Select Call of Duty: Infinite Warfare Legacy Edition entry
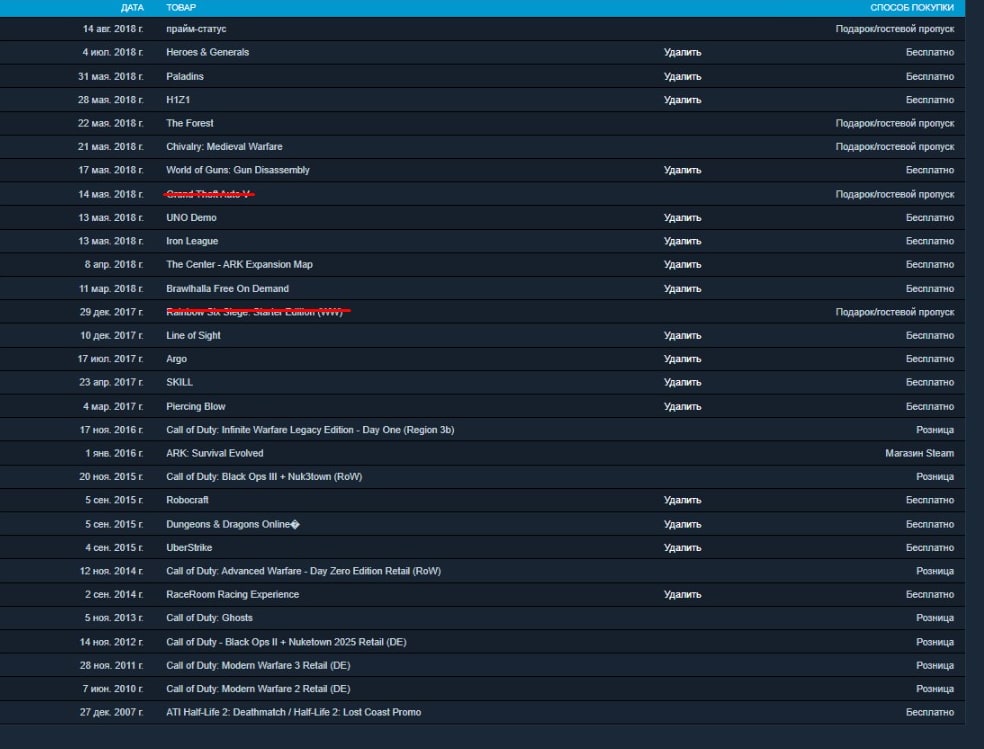984x749 pixels. [310, 430]
